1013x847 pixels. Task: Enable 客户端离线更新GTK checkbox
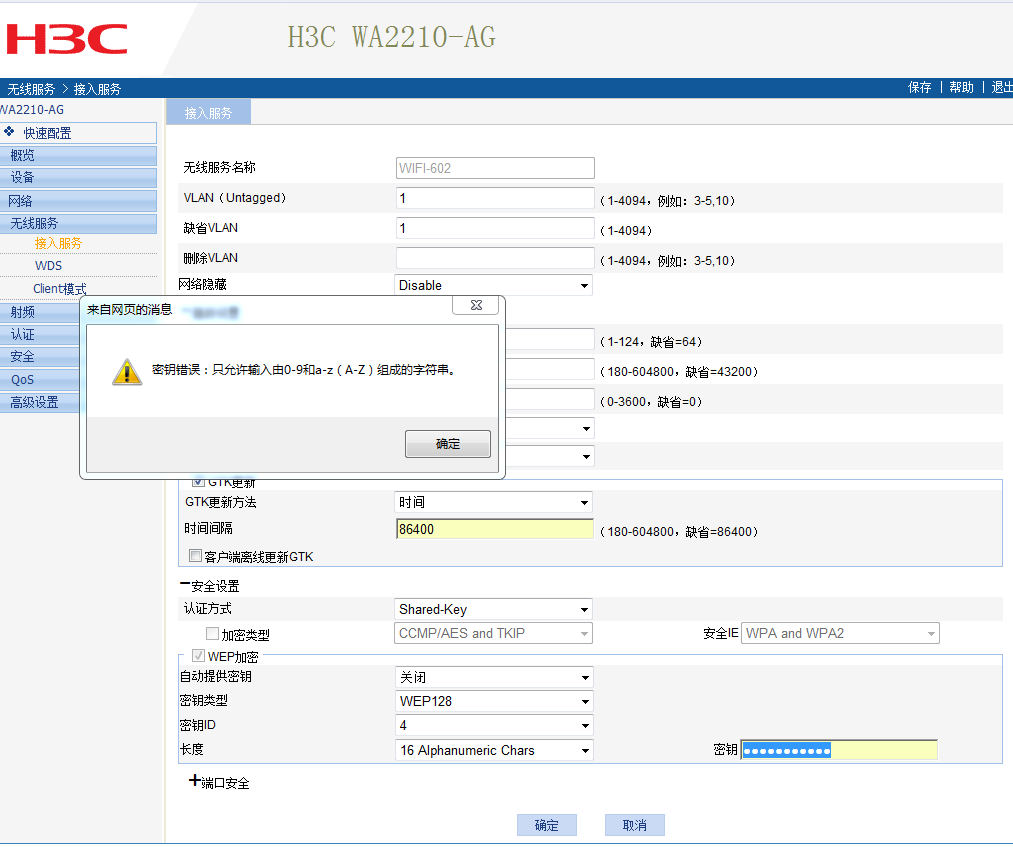point(196,556)
